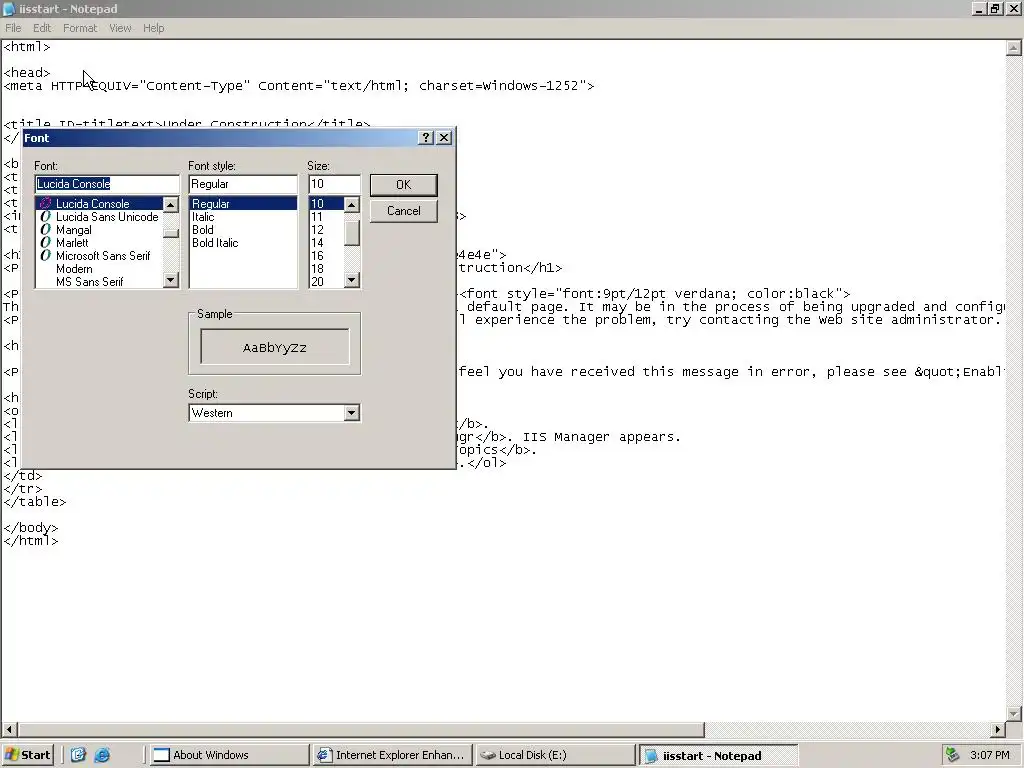1024x768 pixels.
Task: Select Microsoft Sans Serif font
Action: coord(99,256)
